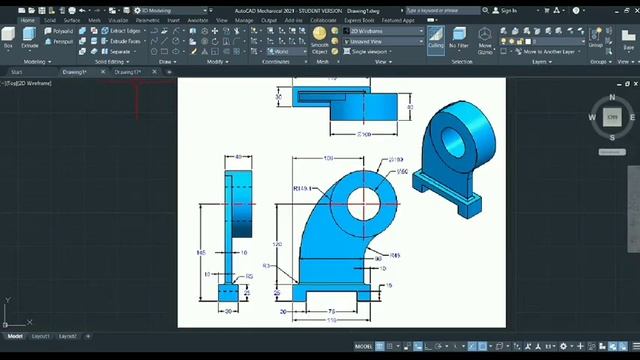Click the layer color swatch
This screenshot has width=640, height=360.
pos(528,41)
